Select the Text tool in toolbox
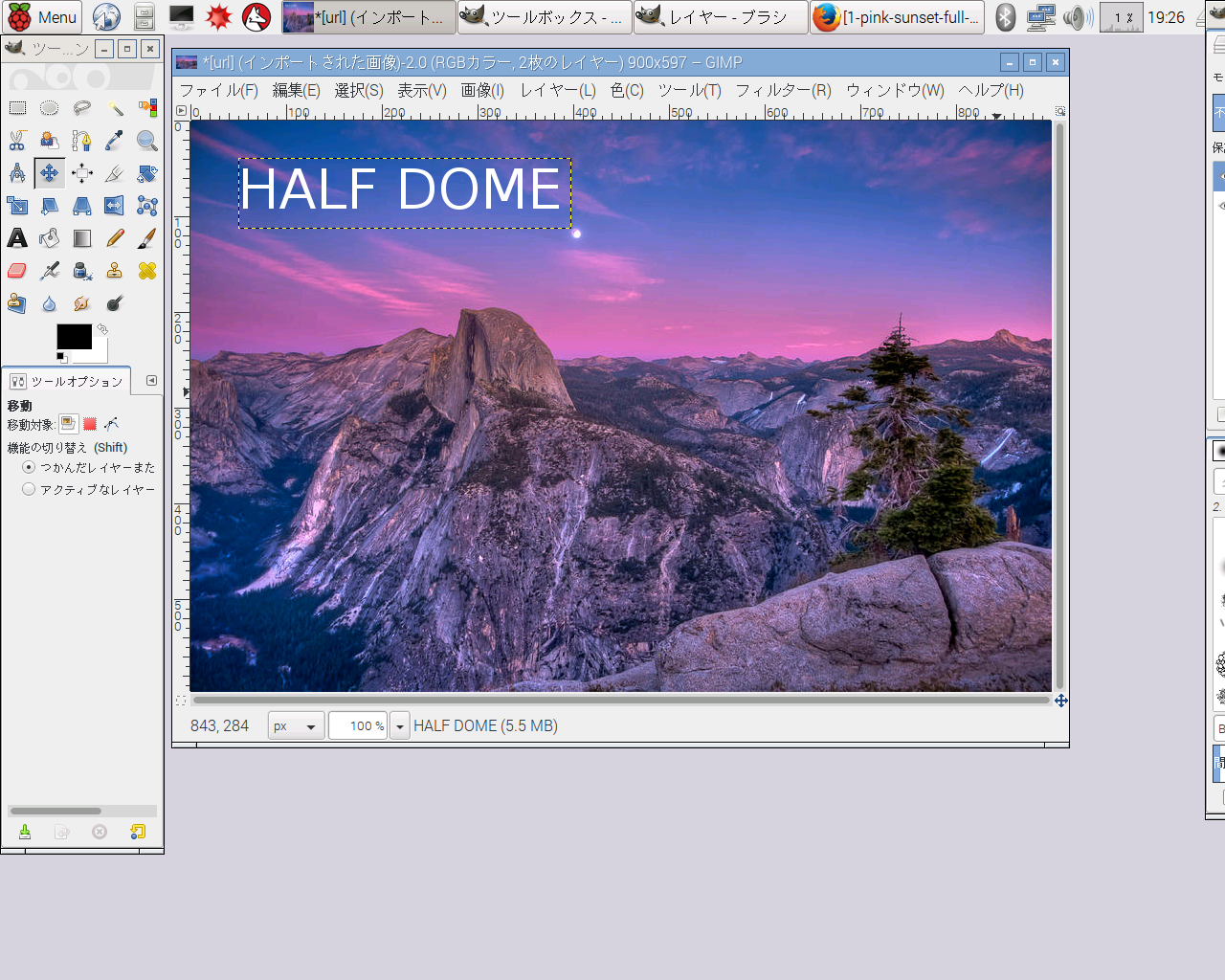 pos(17,238)
